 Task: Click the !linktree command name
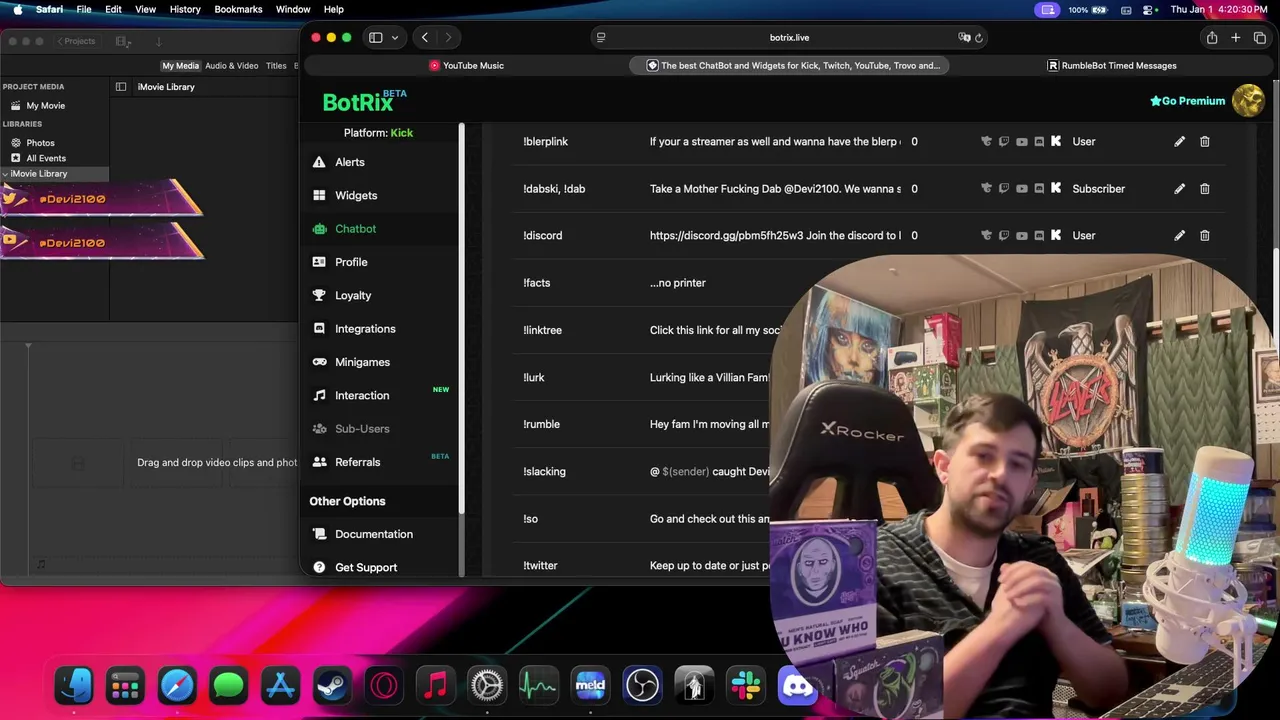click(x=542, y=330)
